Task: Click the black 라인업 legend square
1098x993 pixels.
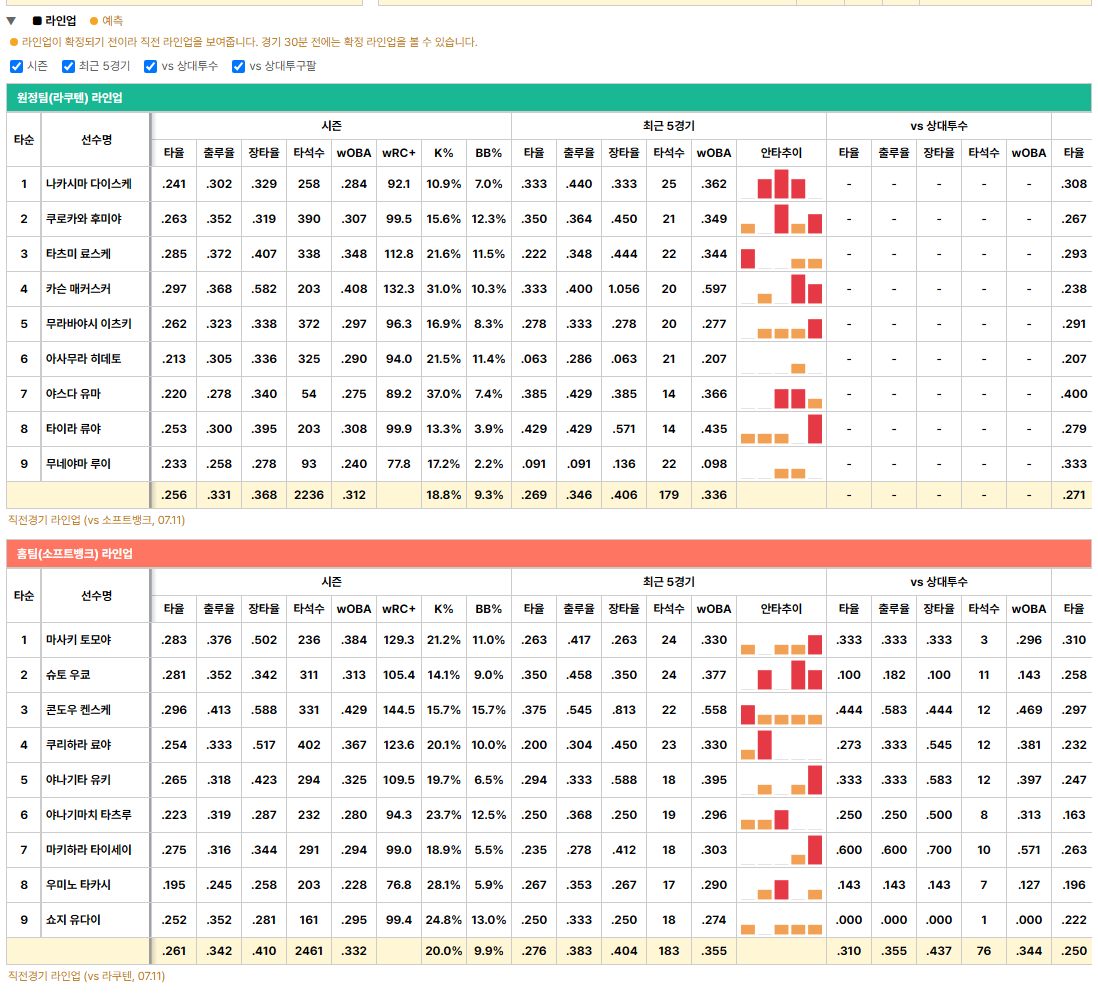Action: click(x=37, y=21)
